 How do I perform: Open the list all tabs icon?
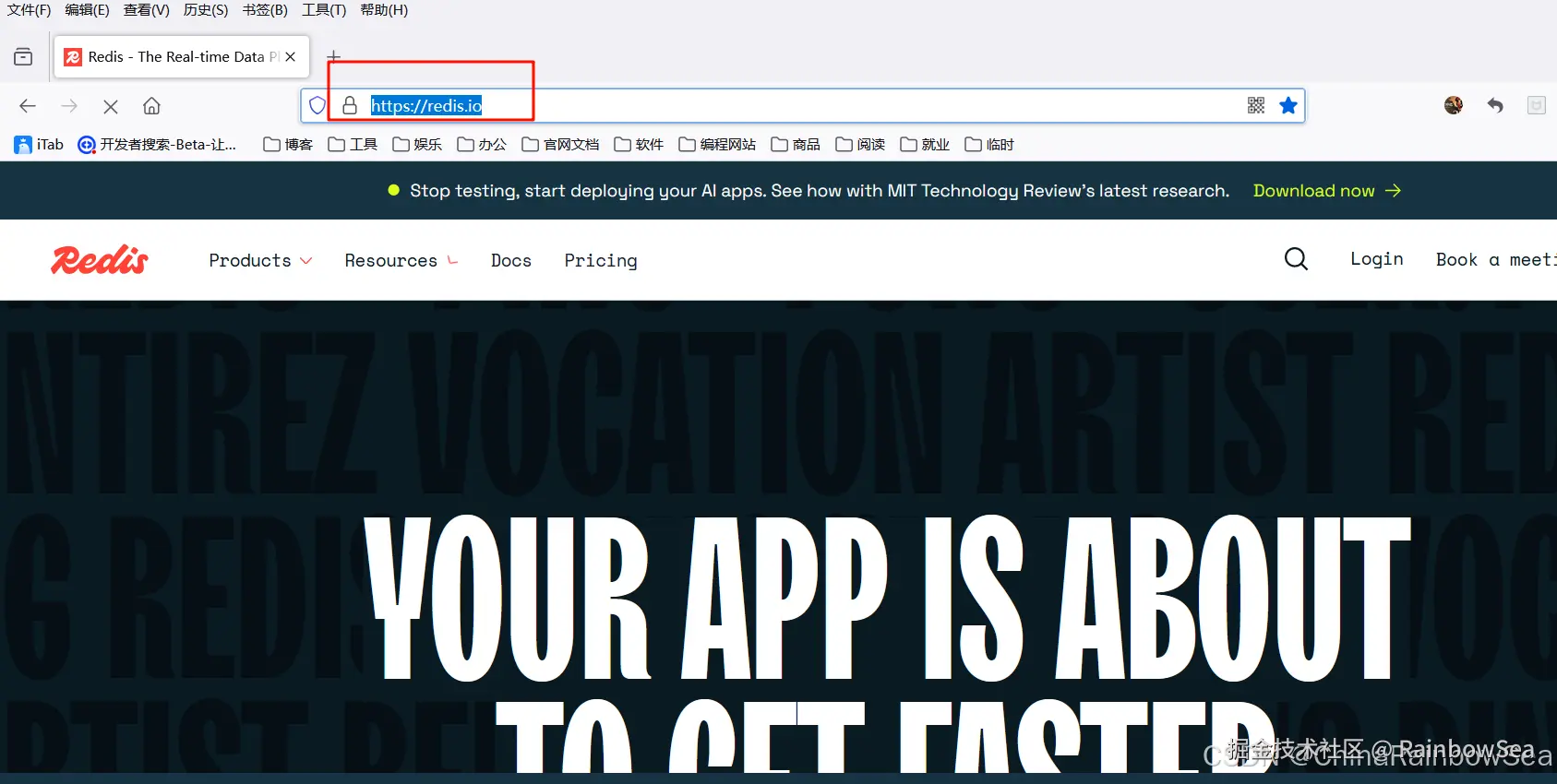23,57
